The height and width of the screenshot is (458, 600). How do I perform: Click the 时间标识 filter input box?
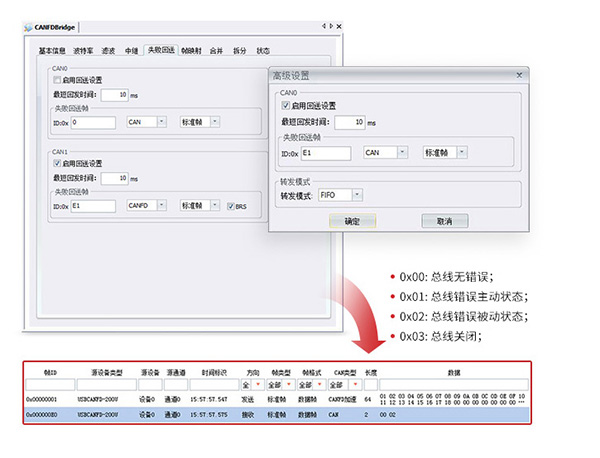coord(214,385)
